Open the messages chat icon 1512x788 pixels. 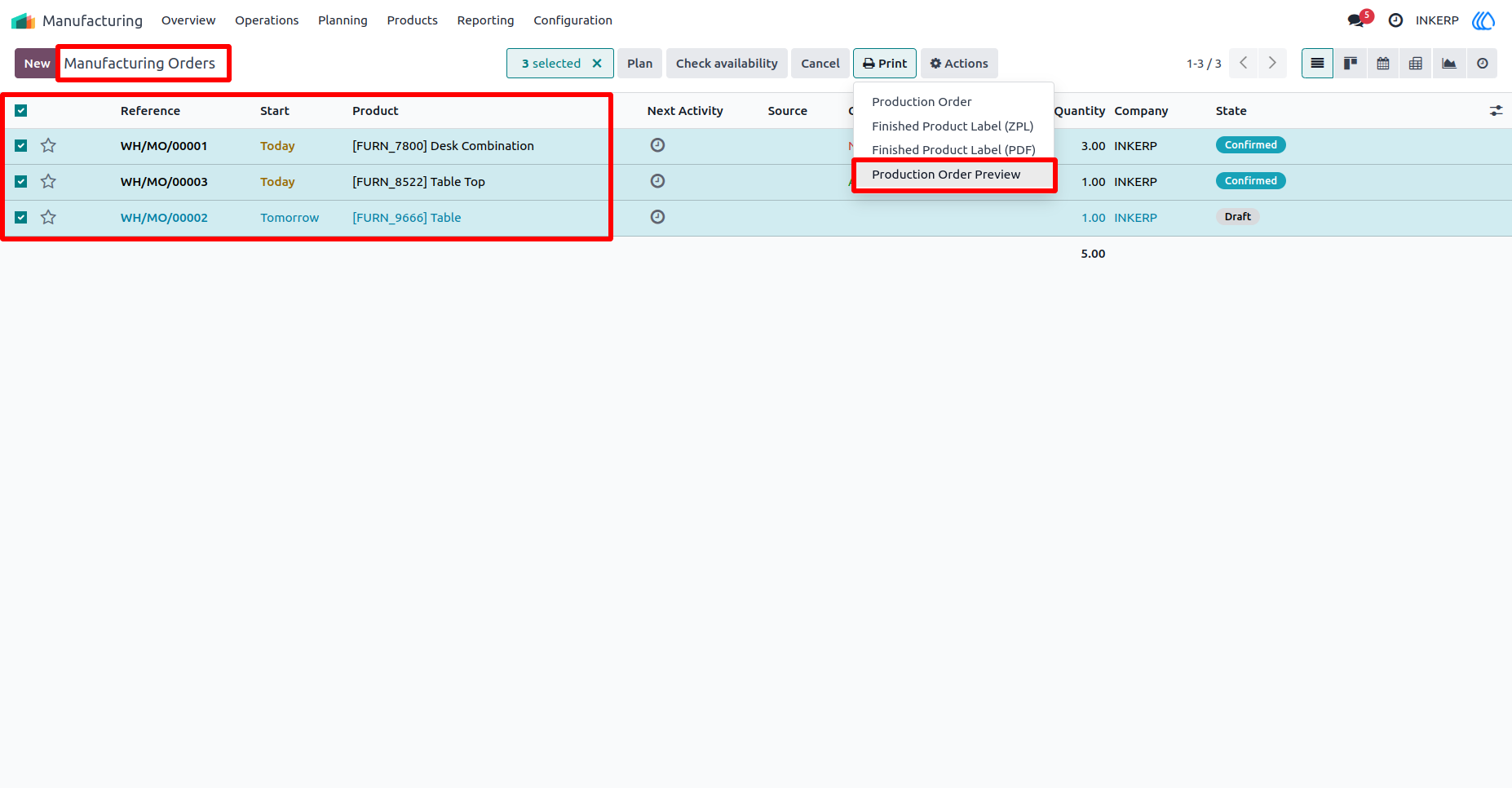point(1356,20)
